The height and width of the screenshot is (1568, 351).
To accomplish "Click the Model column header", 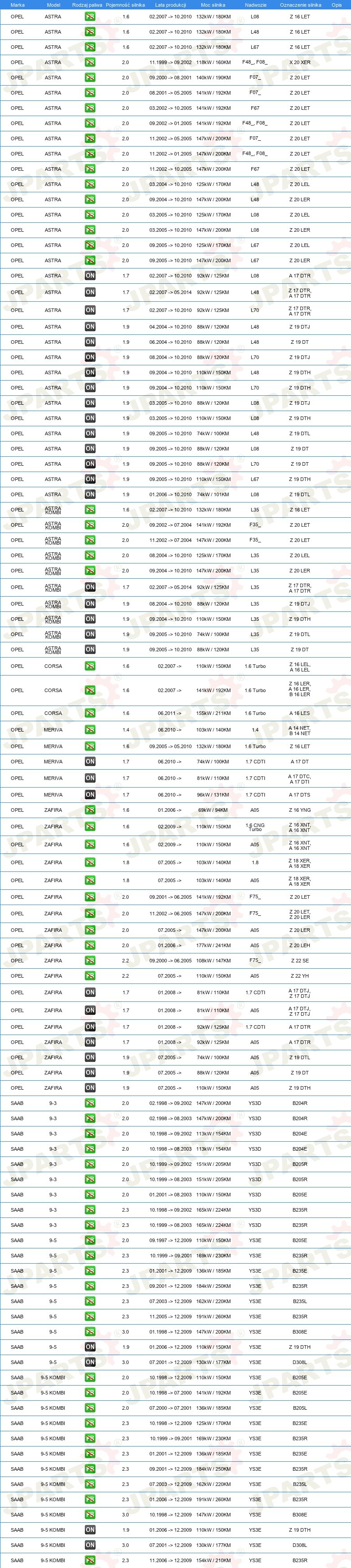I will click(53, 5).
